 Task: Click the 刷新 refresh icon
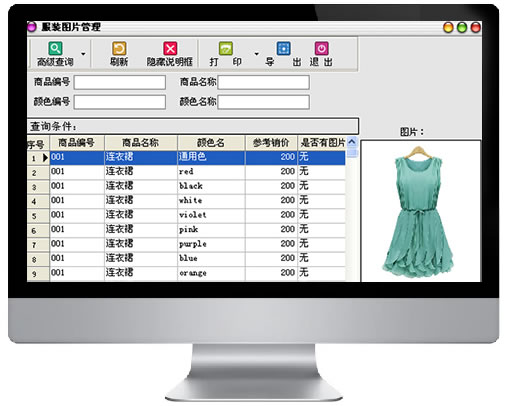[x=119, y=49]
